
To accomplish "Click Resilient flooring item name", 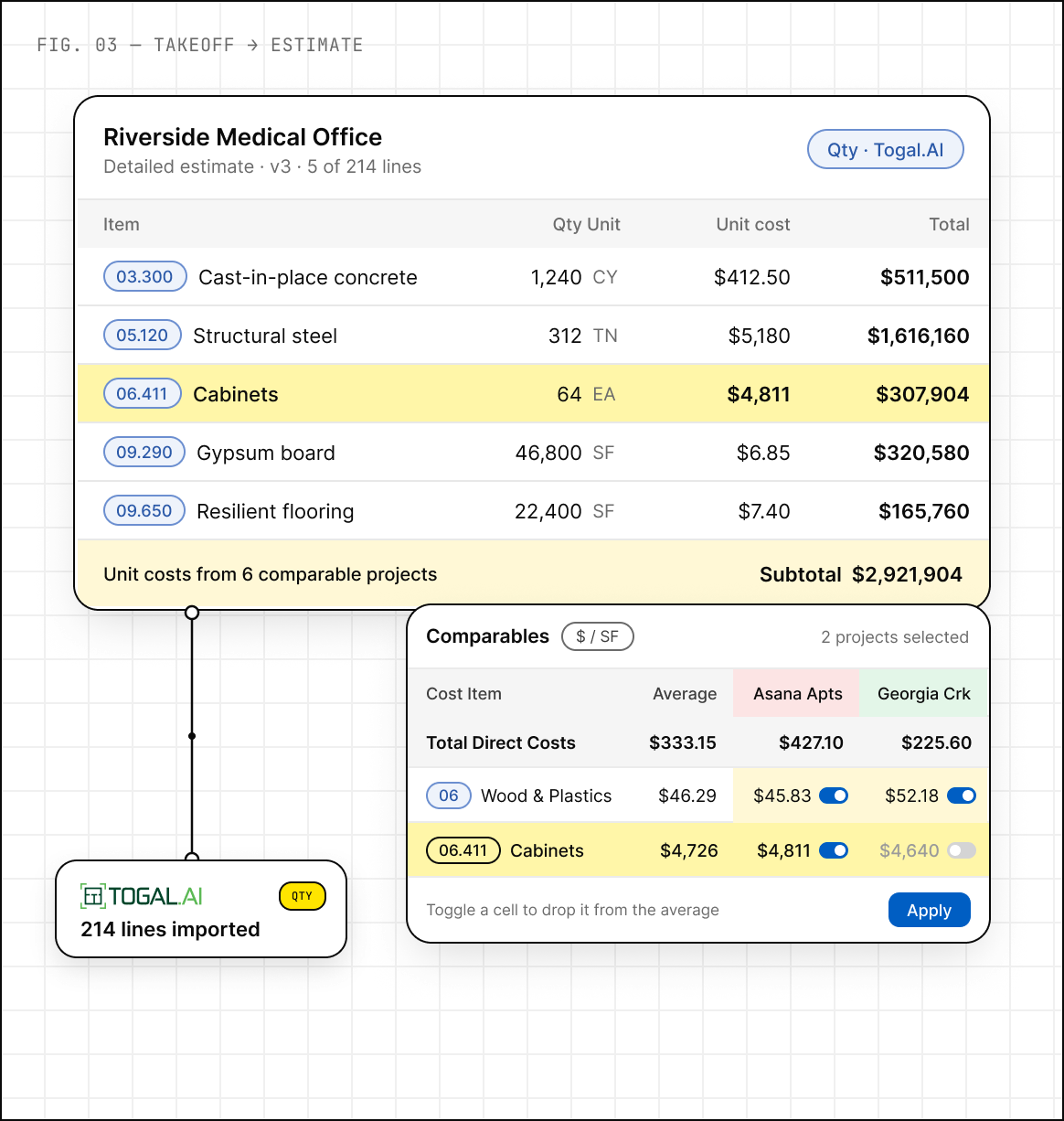I will [x=275, y=511].
